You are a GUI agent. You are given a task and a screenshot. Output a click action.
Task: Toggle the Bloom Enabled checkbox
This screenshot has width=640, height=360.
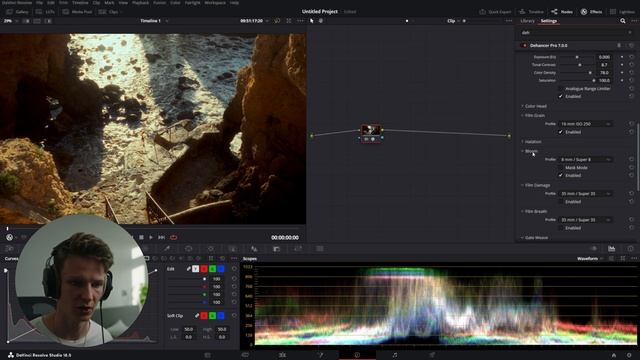click(560, 175)
